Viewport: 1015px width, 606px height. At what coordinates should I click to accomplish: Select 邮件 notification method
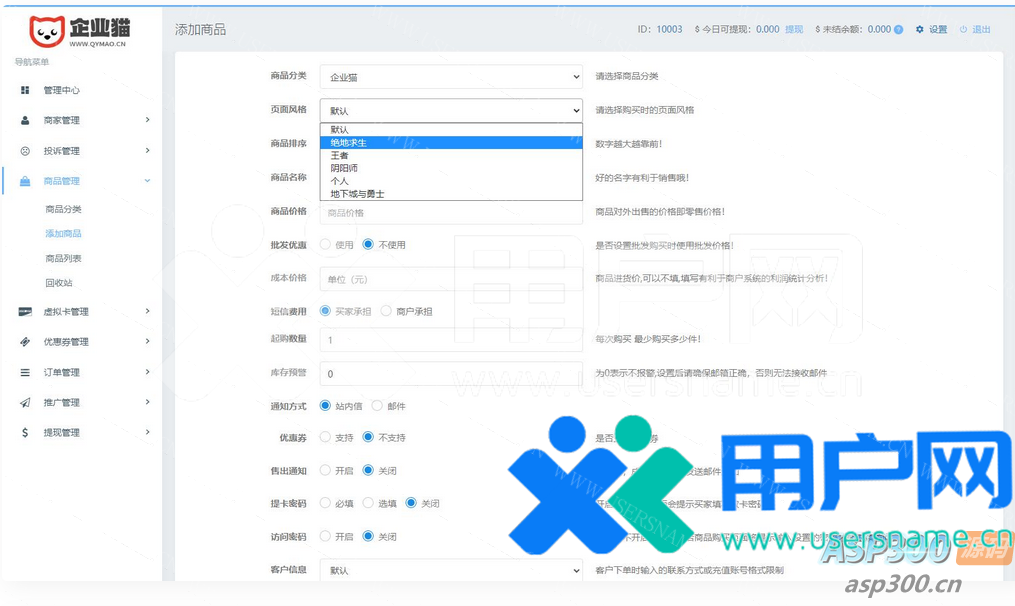(x=377, y=406)
